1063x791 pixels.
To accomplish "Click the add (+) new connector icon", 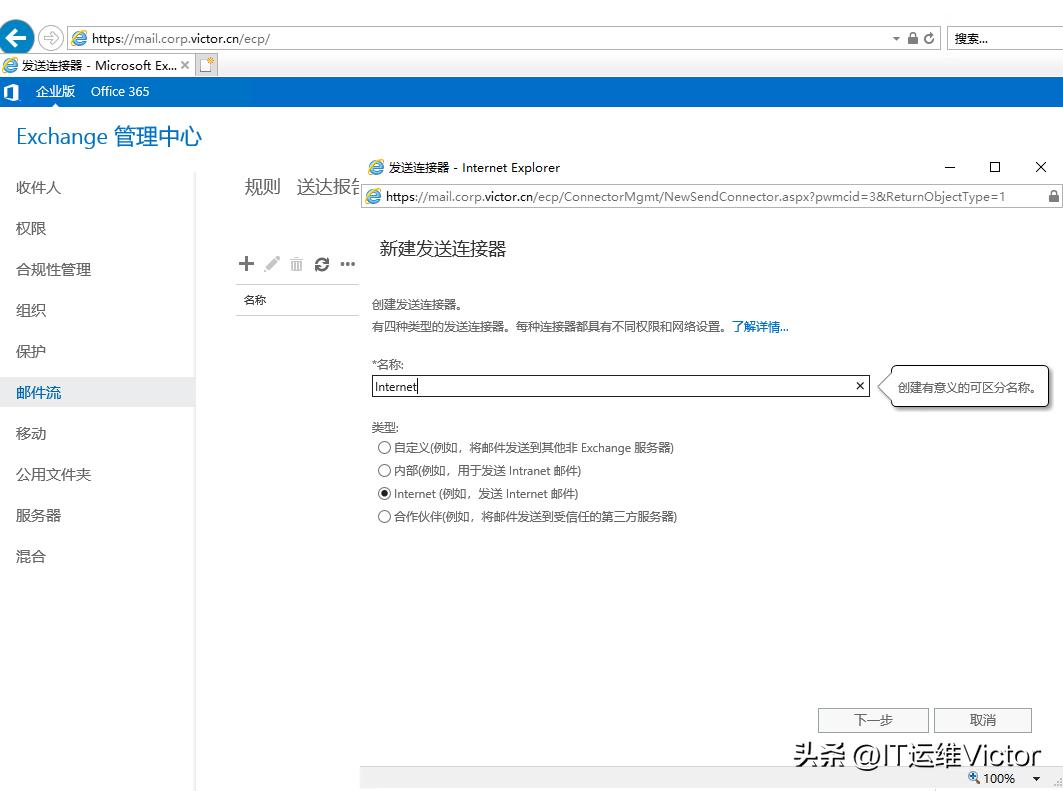I will coord(246,263).
